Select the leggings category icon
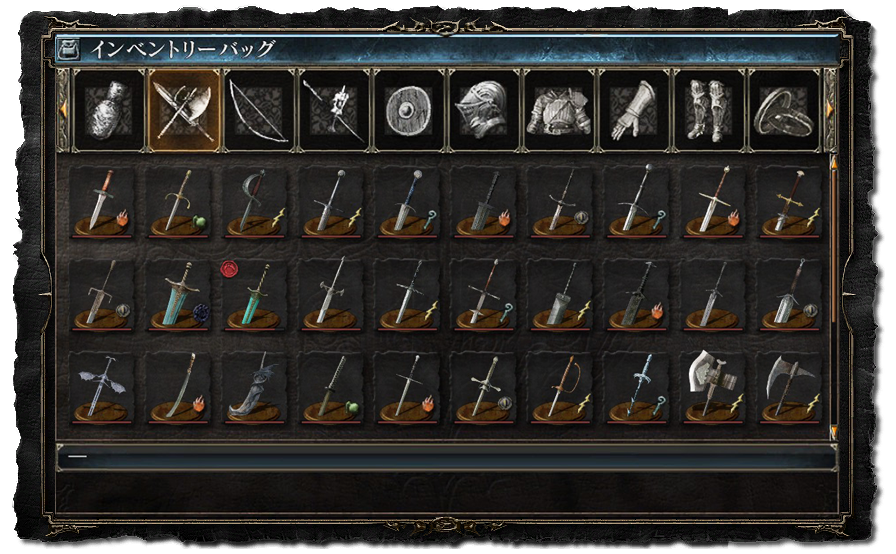896x554 pixels. click(709, 111)
